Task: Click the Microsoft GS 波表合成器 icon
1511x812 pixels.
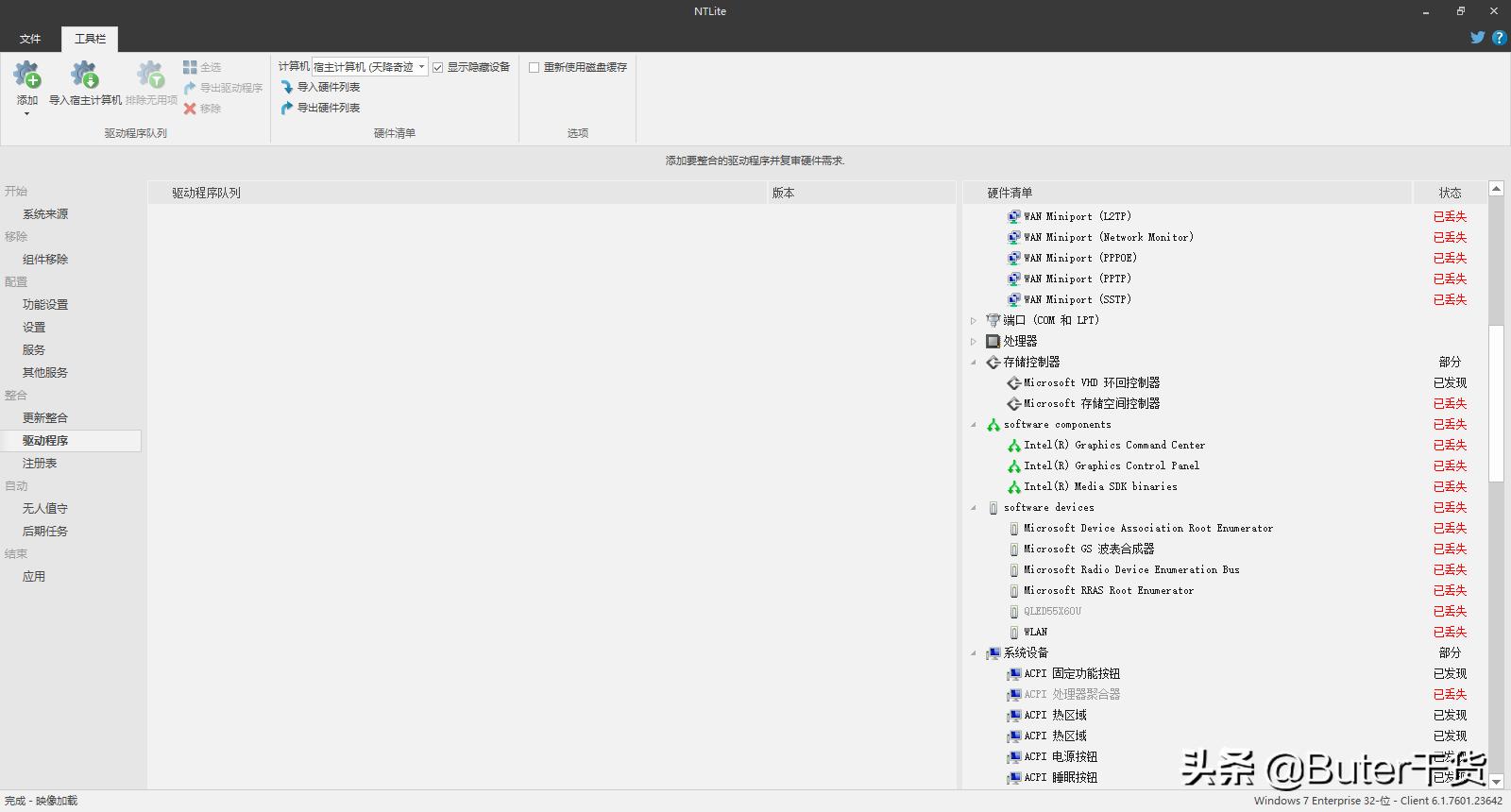Action: tap(1014, 549)
